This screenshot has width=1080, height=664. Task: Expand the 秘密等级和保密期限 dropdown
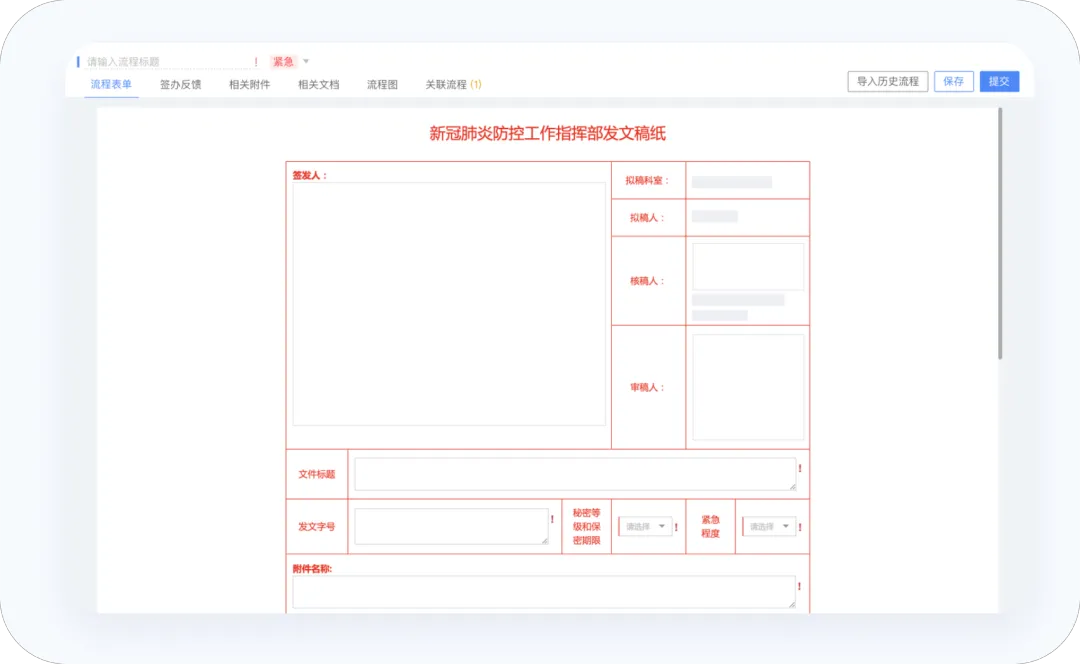(646, 527)
